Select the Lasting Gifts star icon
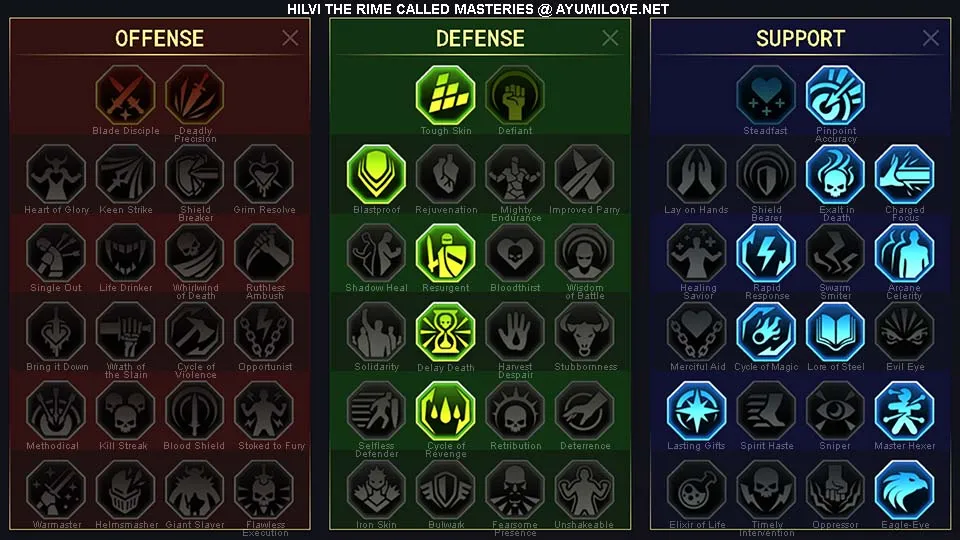Screen dimensions: 960x540 [x=696, y=411]
